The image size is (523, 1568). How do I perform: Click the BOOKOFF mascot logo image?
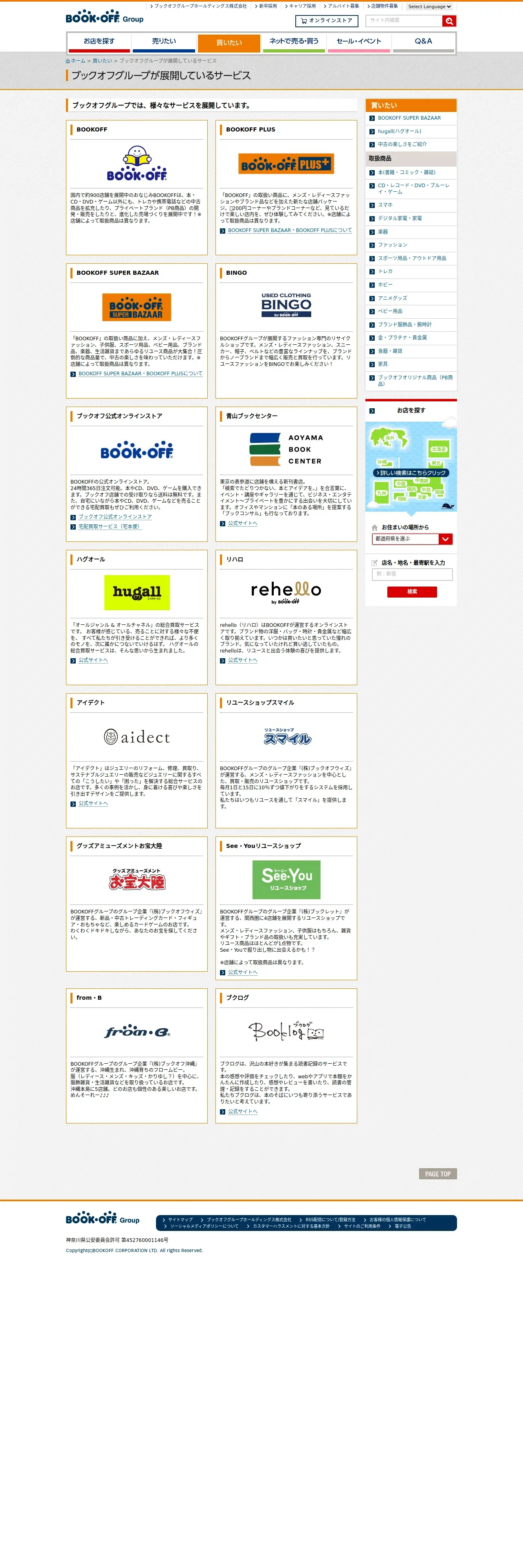[137, 163]
